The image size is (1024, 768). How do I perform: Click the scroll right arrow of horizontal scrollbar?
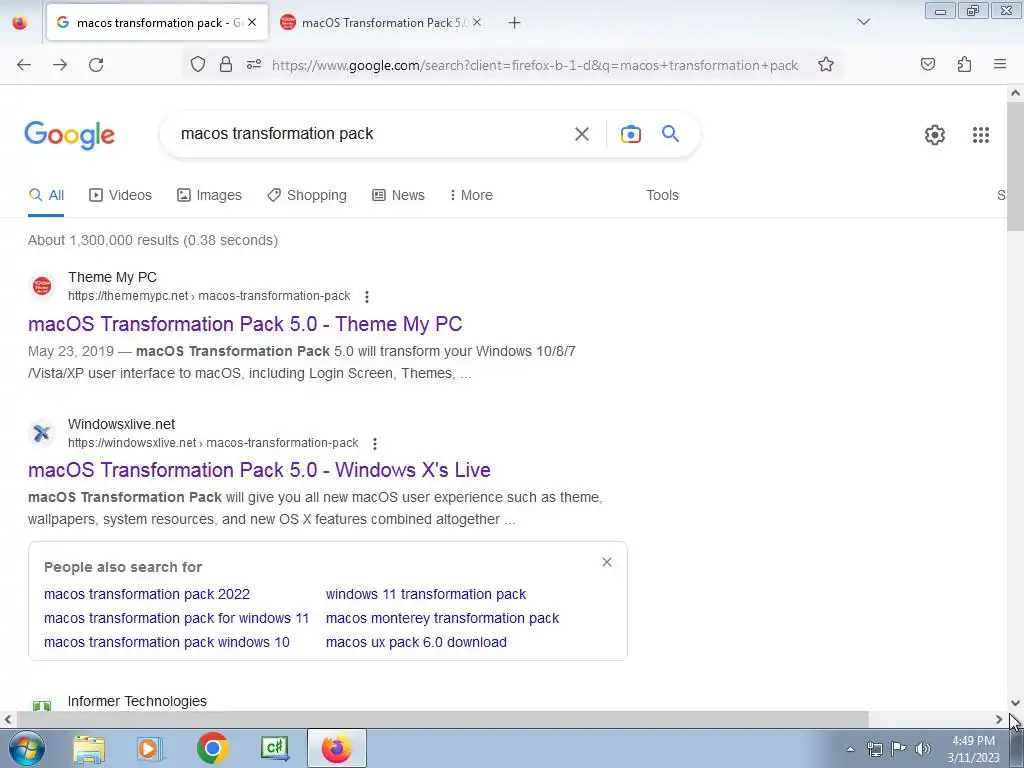click(x=999, y=720)
